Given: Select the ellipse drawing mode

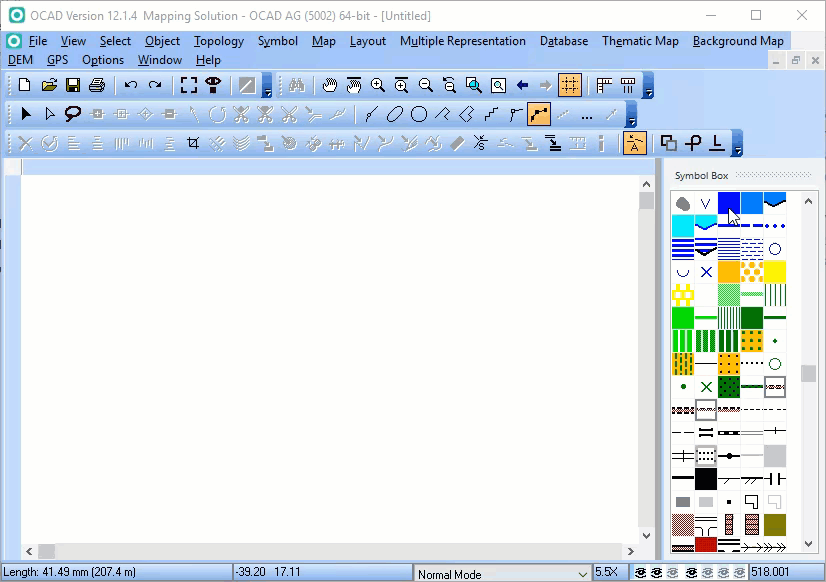Looking at the screenshot, I should [x=395, y=114].
